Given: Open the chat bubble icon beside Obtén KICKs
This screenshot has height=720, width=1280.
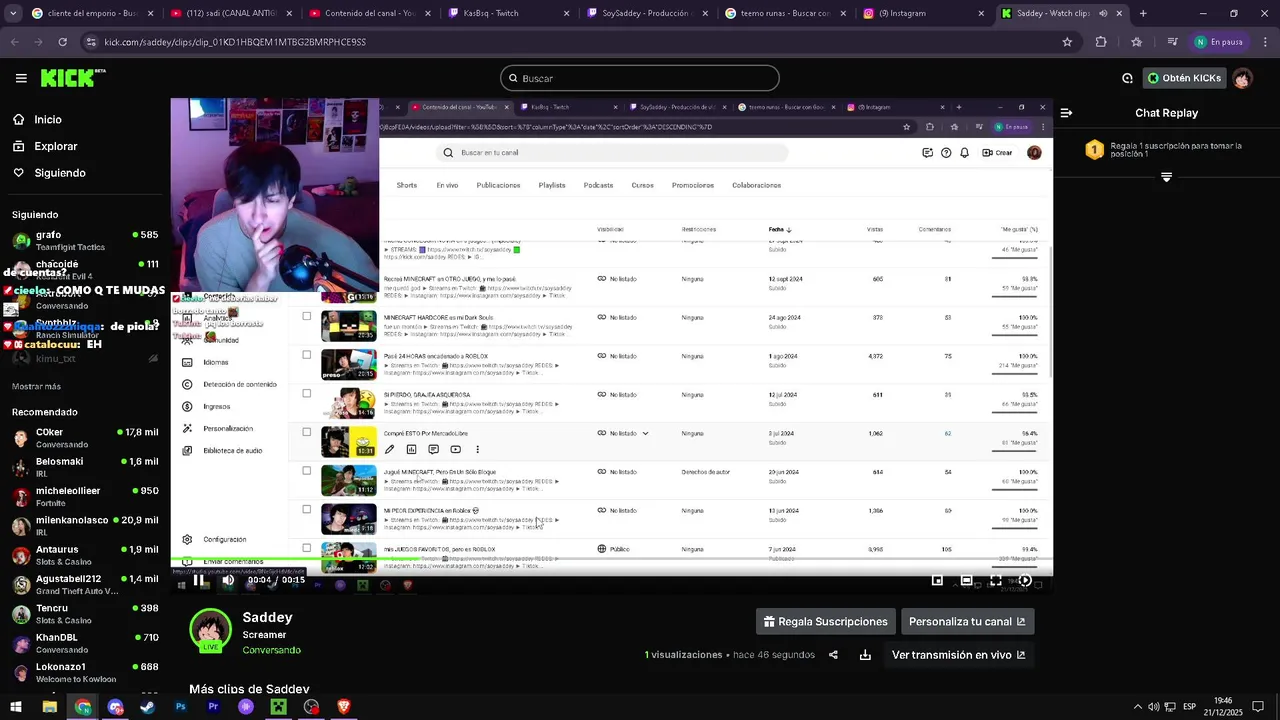Looking at the screenshot, I should [1127, 78].
